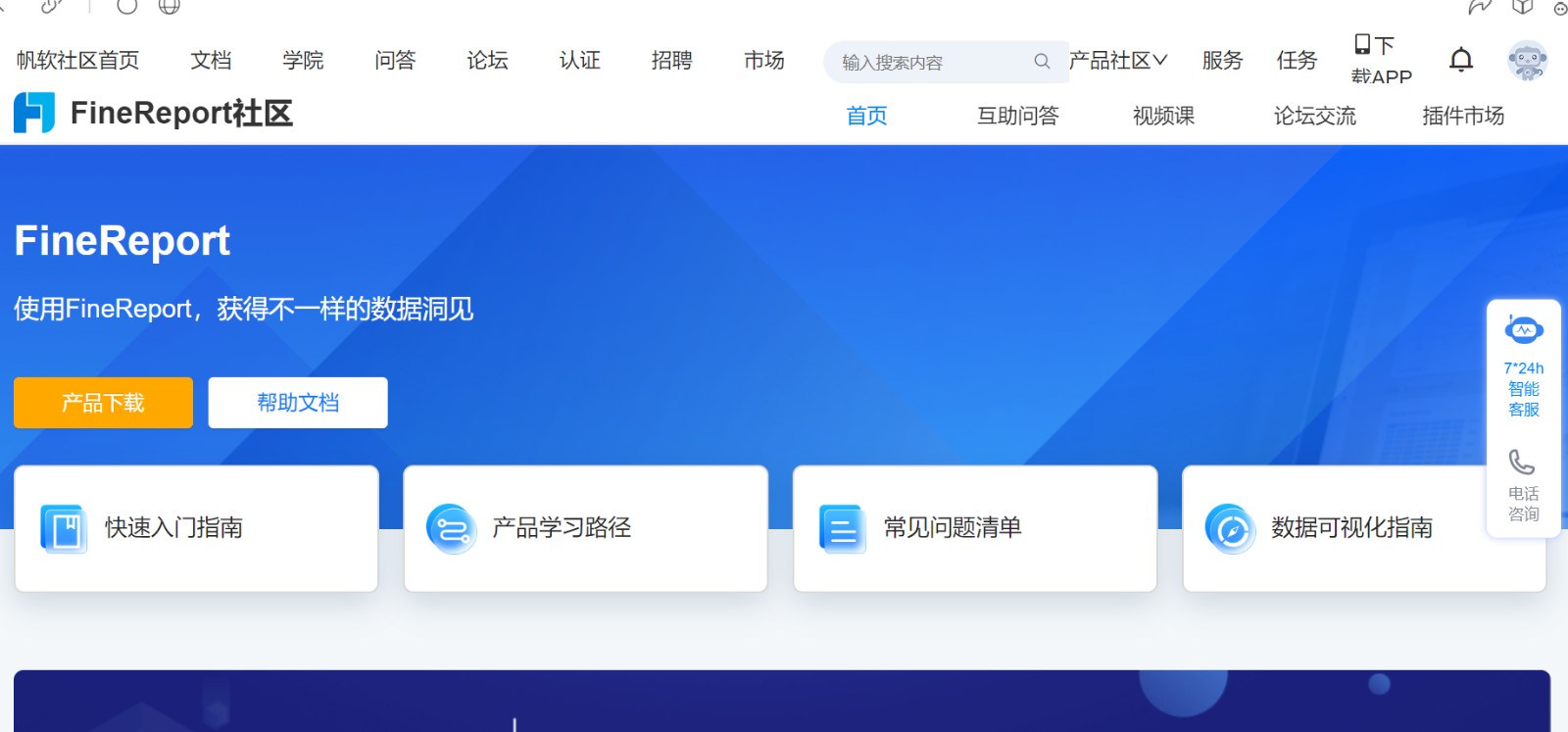Click the search magnifier icon
Image resolution: width=1568 pixels, height=732 pixels.
[x=1042, y=62]
